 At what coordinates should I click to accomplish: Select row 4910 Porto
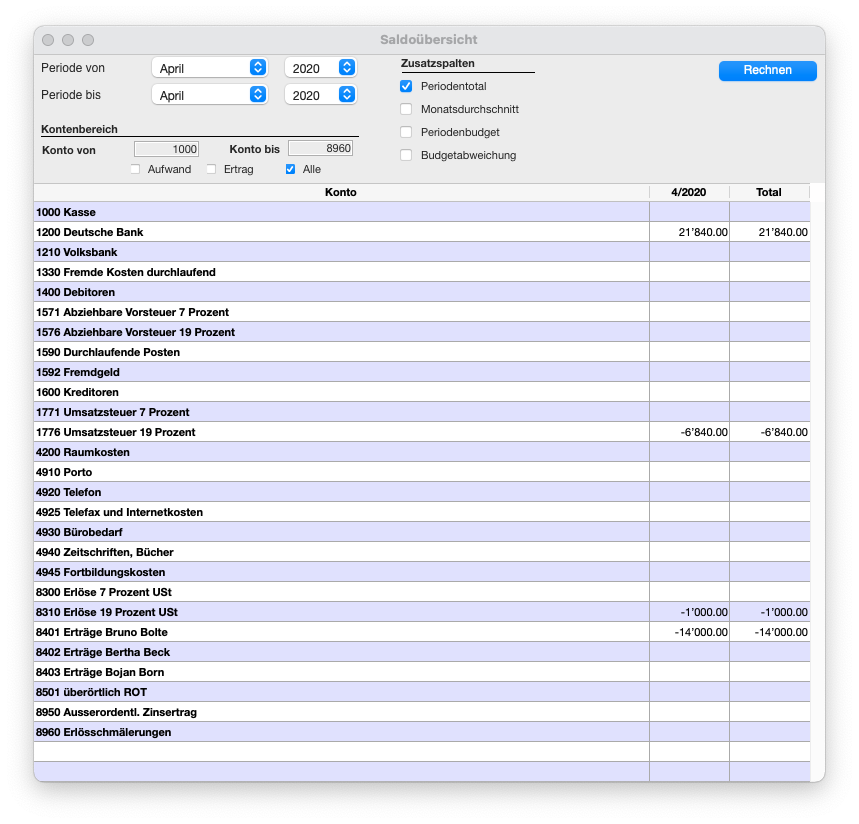(x=422, y=472)
